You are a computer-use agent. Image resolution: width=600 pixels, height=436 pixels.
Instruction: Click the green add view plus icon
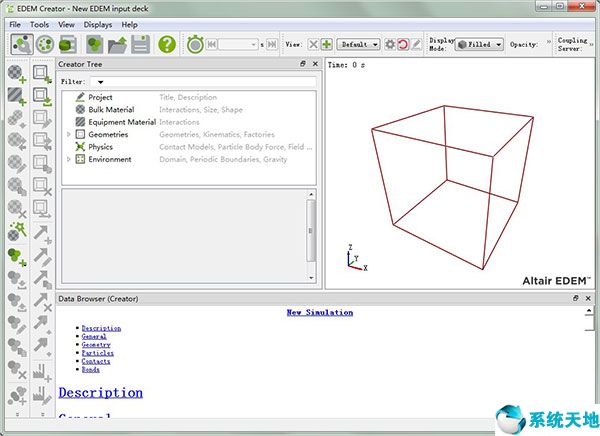tap(326, 44)
